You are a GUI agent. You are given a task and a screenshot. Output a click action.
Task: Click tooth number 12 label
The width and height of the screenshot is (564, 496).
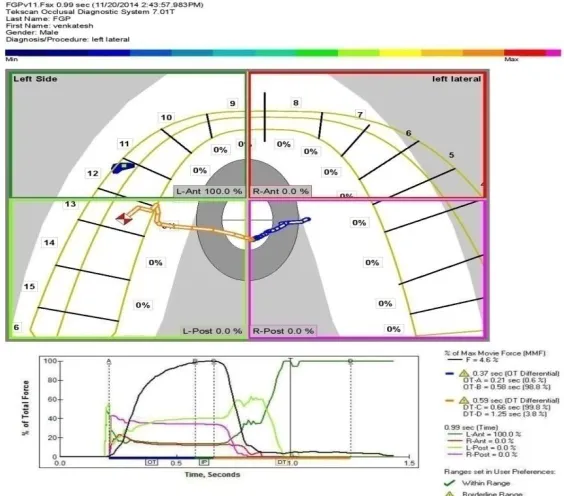(93, 173)
